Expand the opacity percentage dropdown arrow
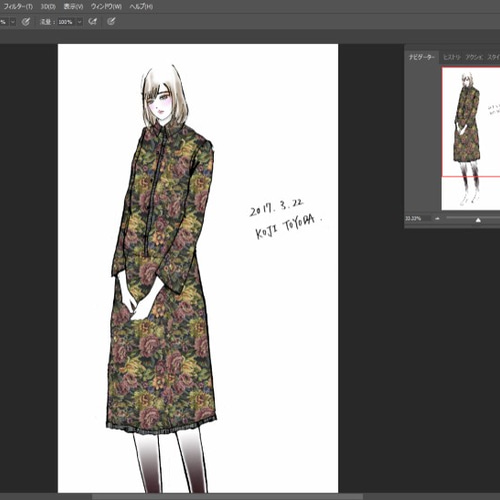 13,22
